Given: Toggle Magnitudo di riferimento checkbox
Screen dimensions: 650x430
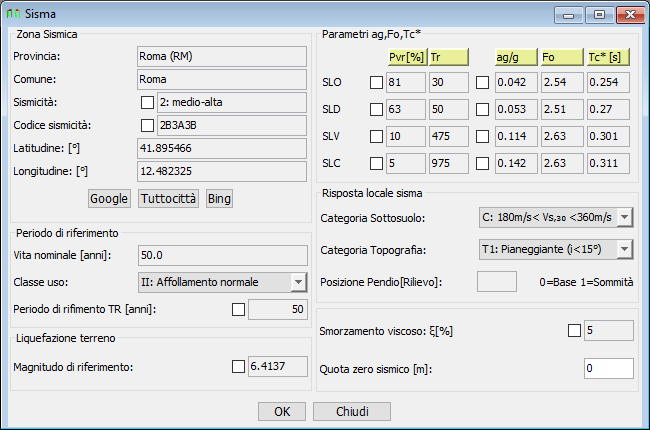Looking at the screenshot, I should coord(238,367).
